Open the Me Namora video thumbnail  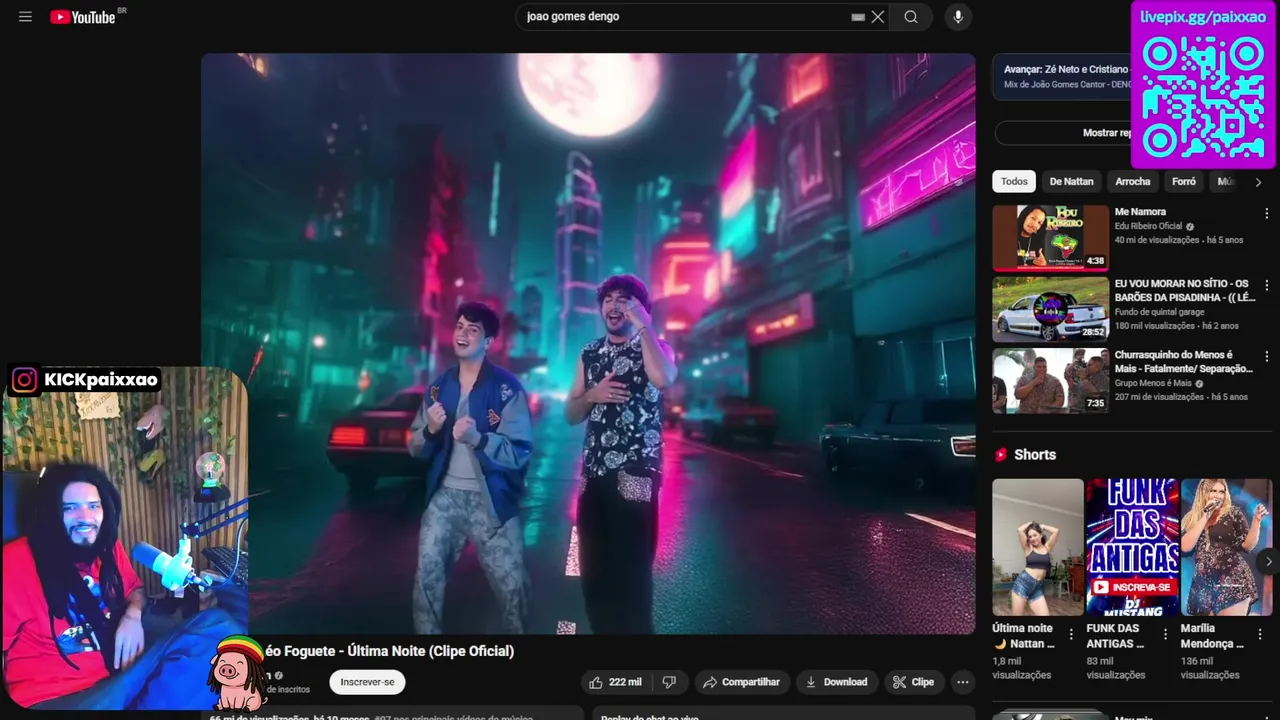click(1050, 238)
